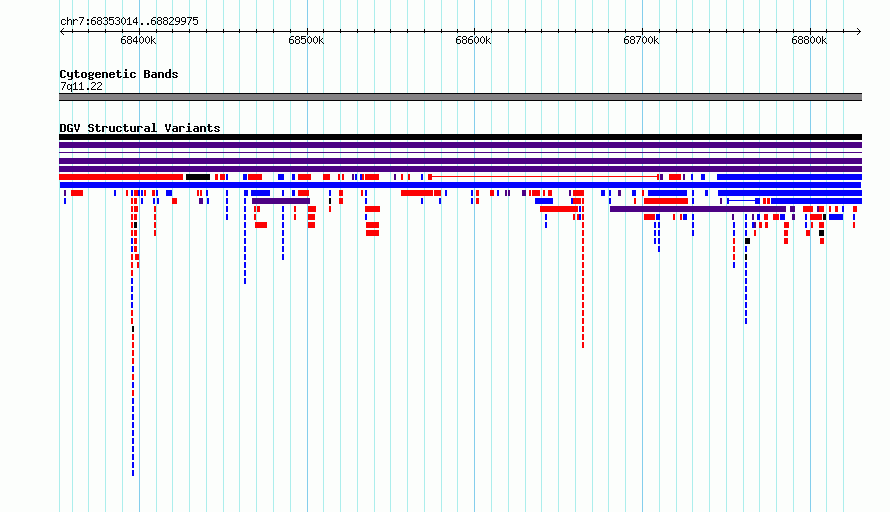The width and height of the screenshot is (890, 512).
Task: Click the right arrowhead of the ruler
Action: [x=859, y=32]
